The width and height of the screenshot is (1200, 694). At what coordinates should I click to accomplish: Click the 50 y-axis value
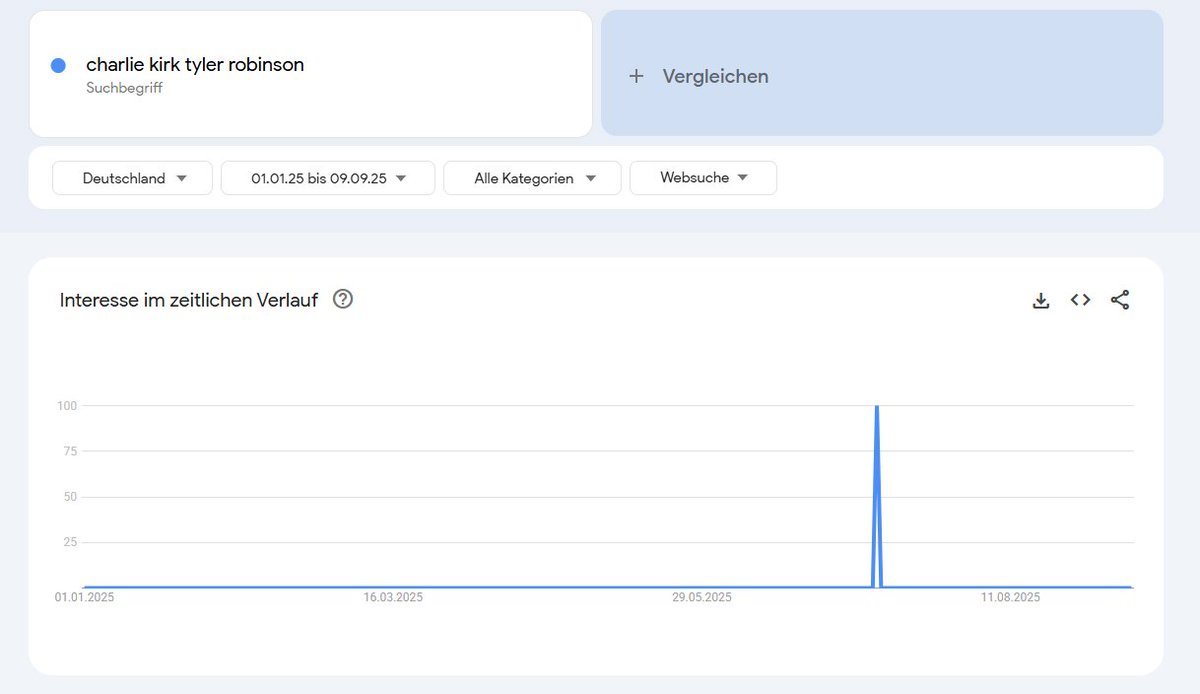[70, 497]
